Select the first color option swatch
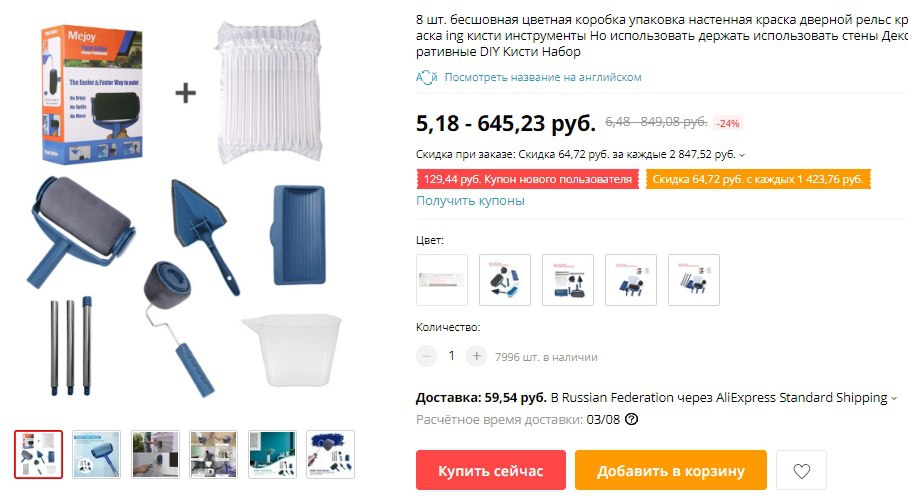The image size is (908, 500). [442, 280]
